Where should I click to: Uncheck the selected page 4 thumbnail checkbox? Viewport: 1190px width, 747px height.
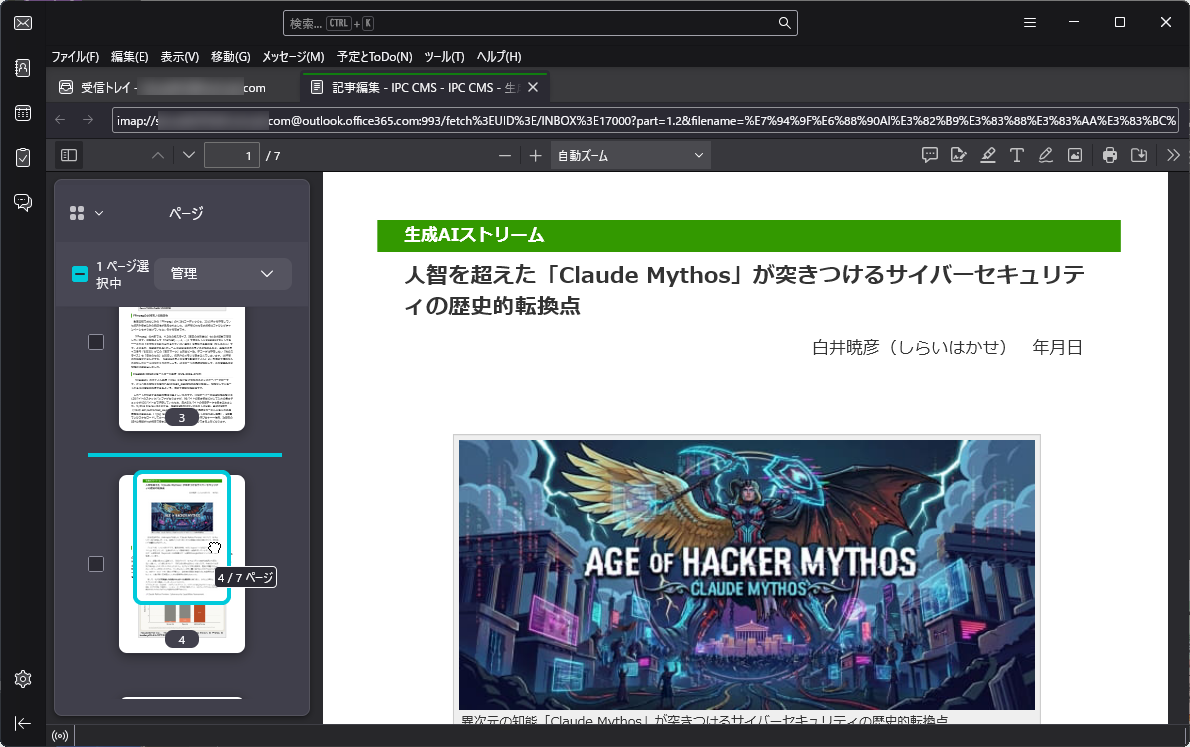95,563
